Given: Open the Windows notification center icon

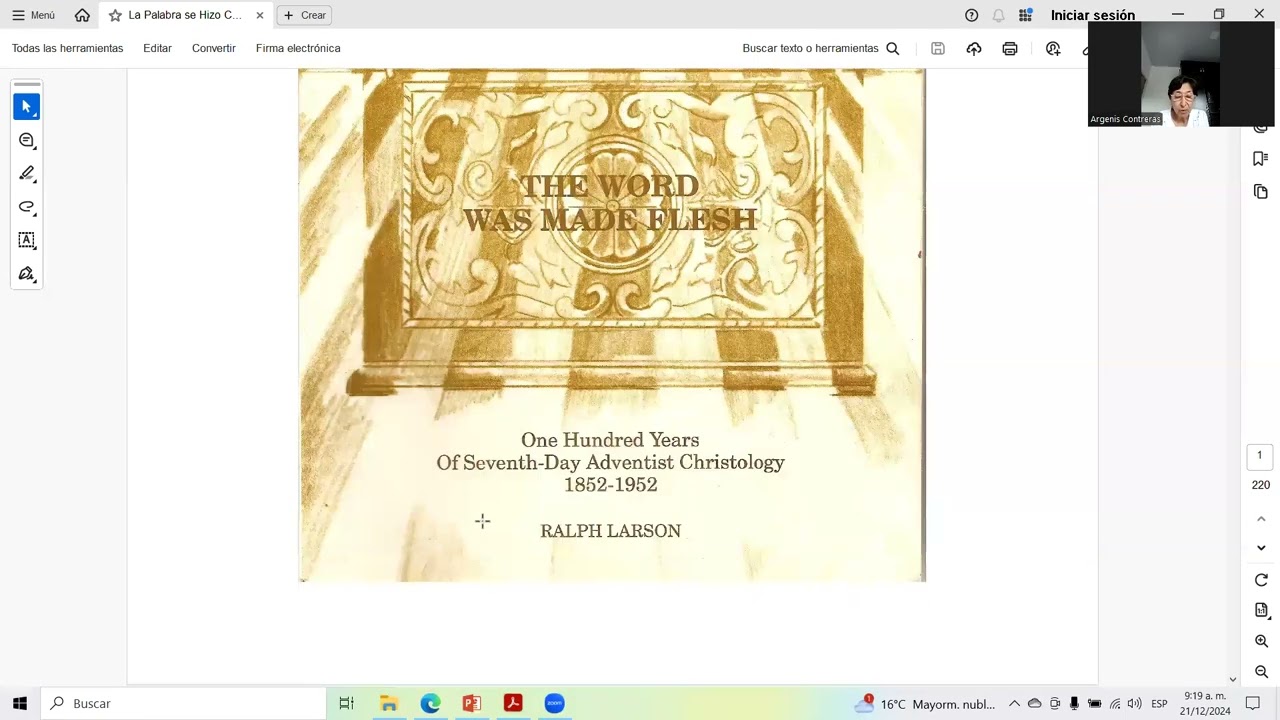Looking at the screenshot, I should tap(1253, 704).
